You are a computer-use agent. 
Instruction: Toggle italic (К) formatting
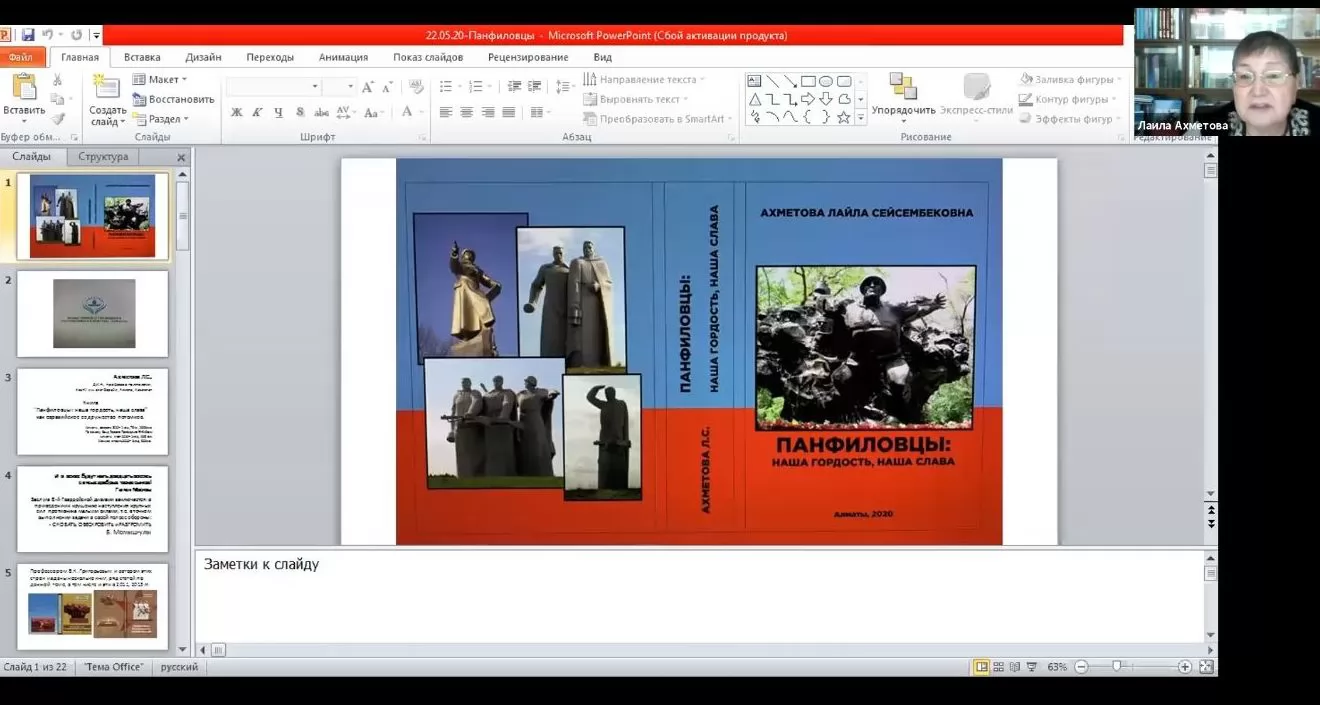click(x=258, y=112)
